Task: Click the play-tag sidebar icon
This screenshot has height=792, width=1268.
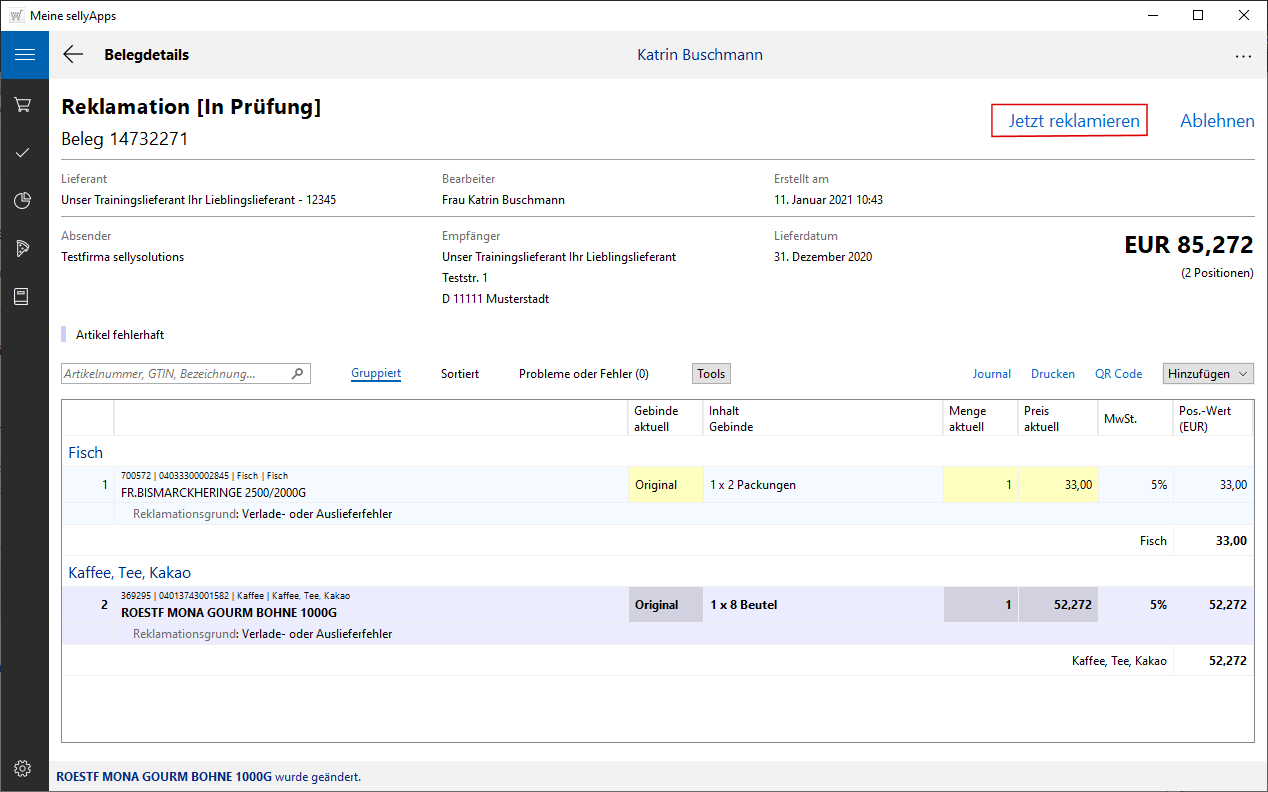Action: click(23, 248)
